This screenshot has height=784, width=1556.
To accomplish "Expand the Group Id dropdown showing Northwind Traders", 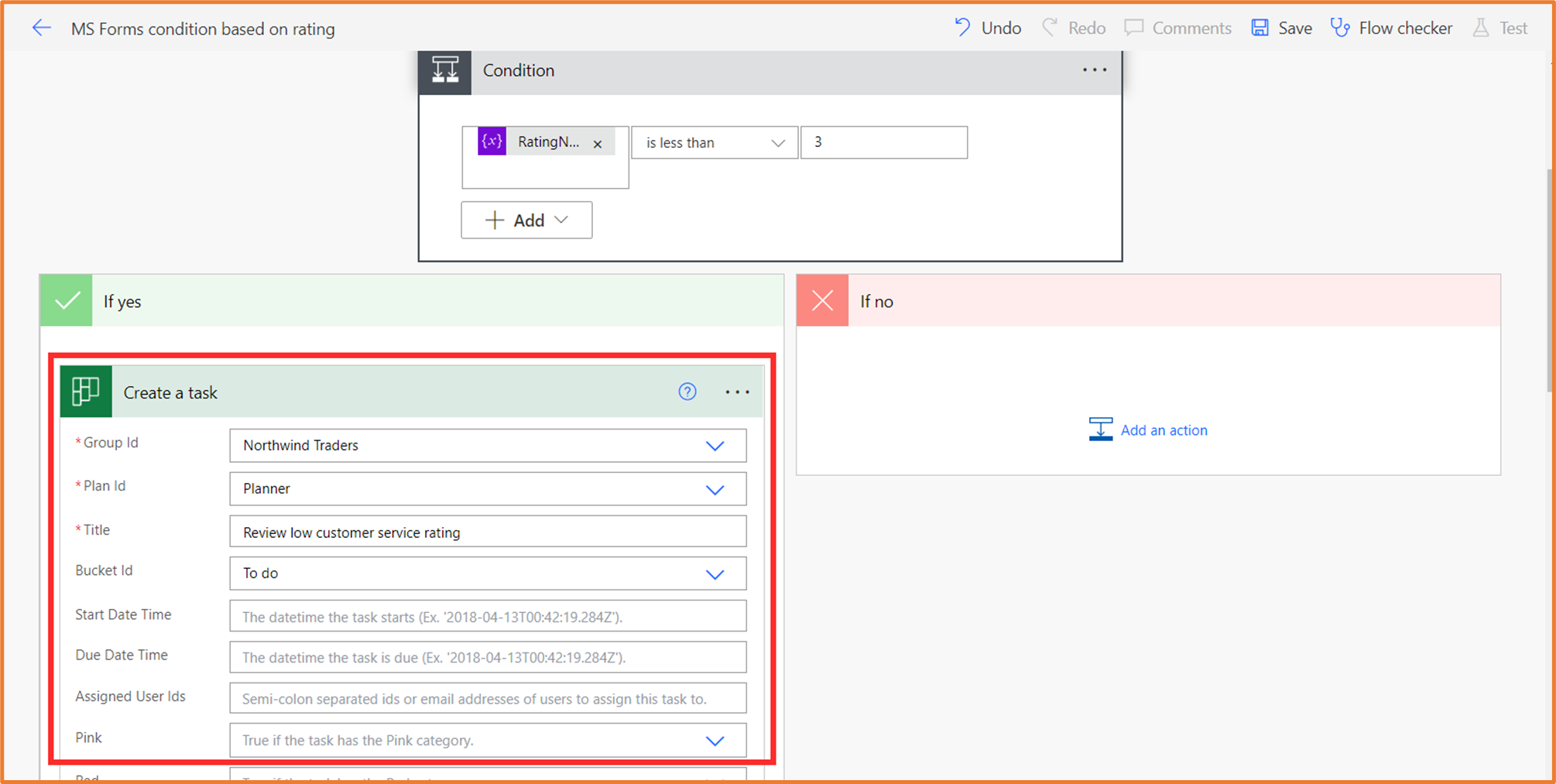I will tap(715, 446).
